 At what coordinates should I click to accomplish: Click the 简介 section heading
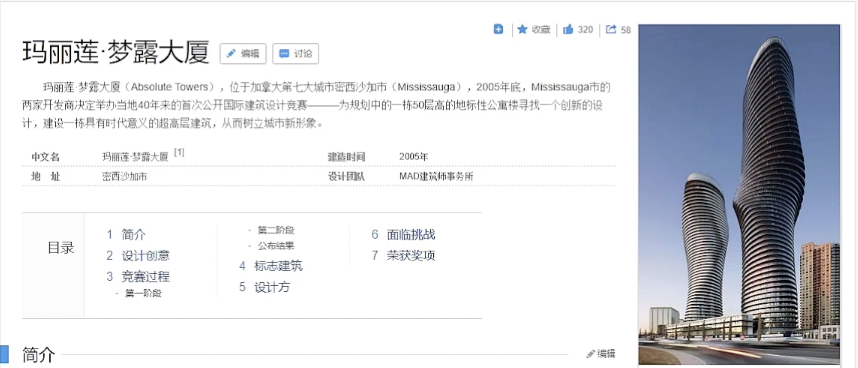pos(38,354)
